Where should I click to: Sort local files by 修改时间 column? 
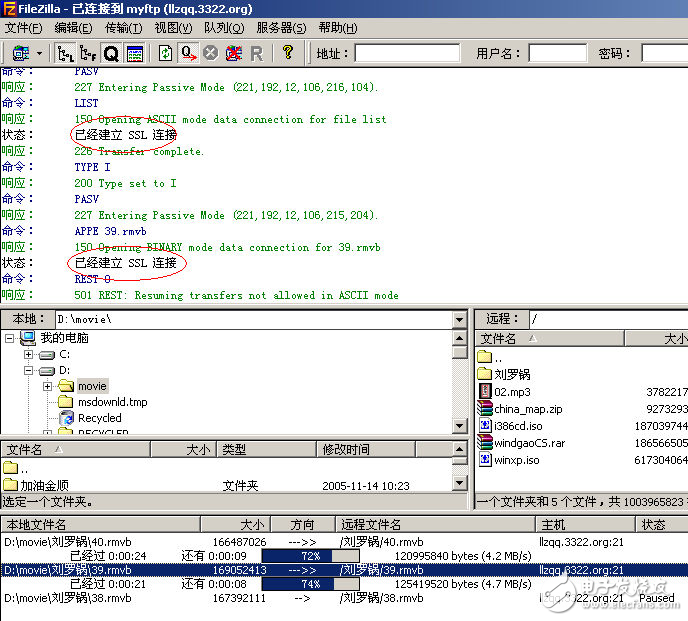pos(366,449)
